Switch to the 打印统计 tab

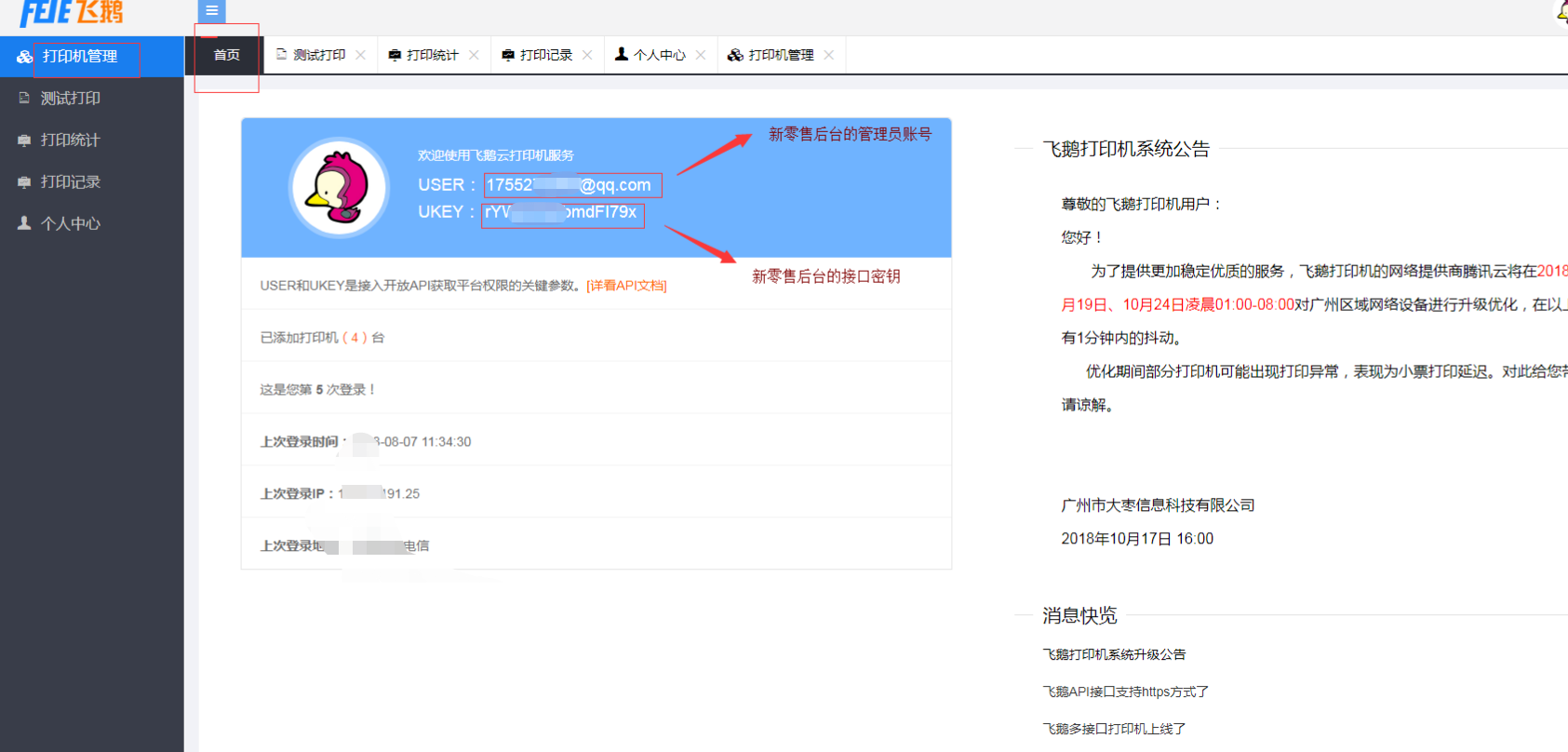tap(433, 55)
